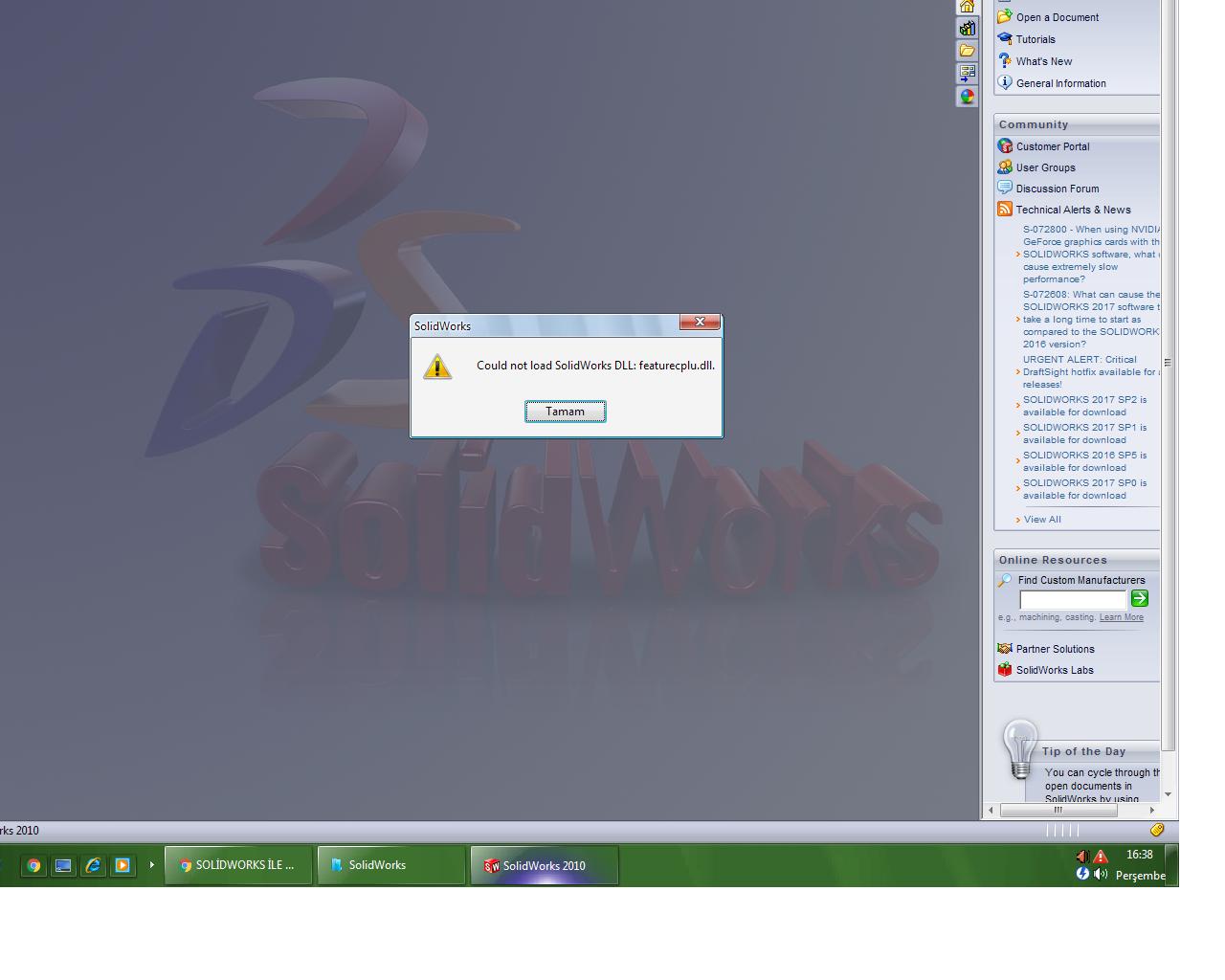Open the What's New link
Screen dimensions: 1225x980
coord(1044,61)
